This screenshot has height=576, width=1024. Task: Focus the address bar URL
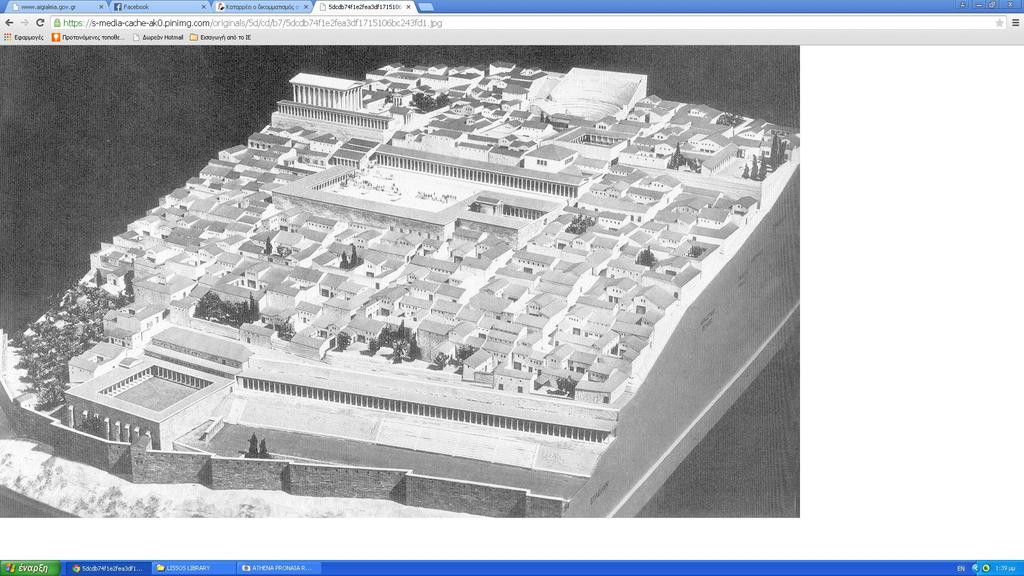point(252,23)
